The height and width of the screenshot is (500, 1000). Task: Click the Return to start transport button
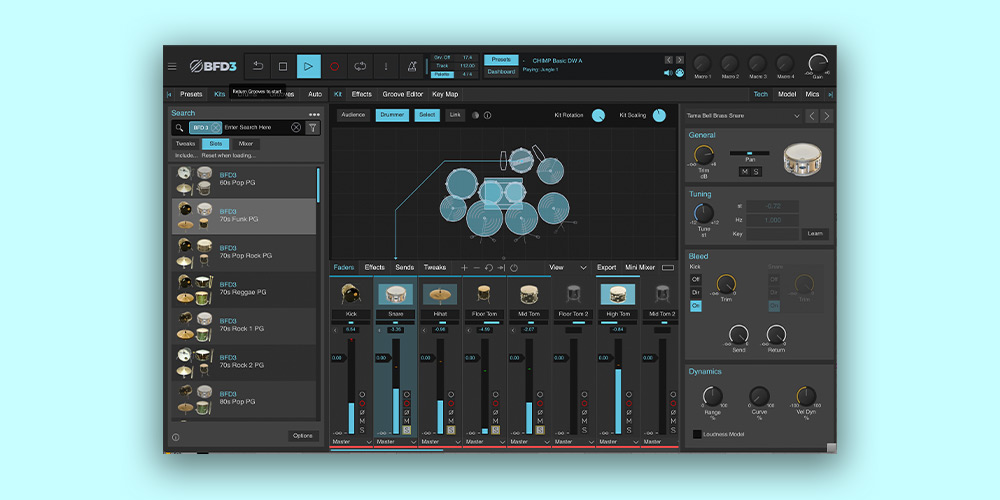[257, 67]
